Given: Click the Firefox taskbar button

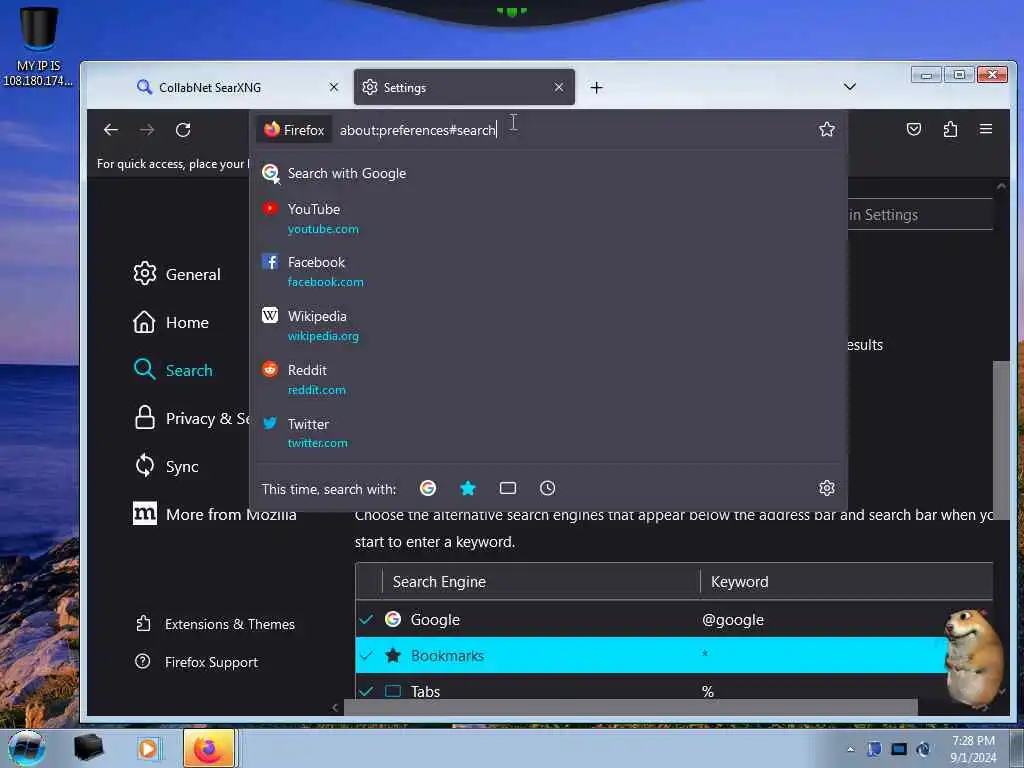Looking at the screenshot, I should pos(208,748).
